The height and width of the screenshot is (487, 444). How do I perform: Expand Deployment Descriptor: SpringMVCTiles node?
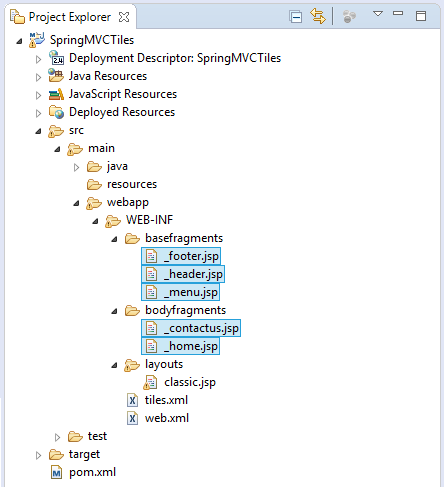coord(38,59)
